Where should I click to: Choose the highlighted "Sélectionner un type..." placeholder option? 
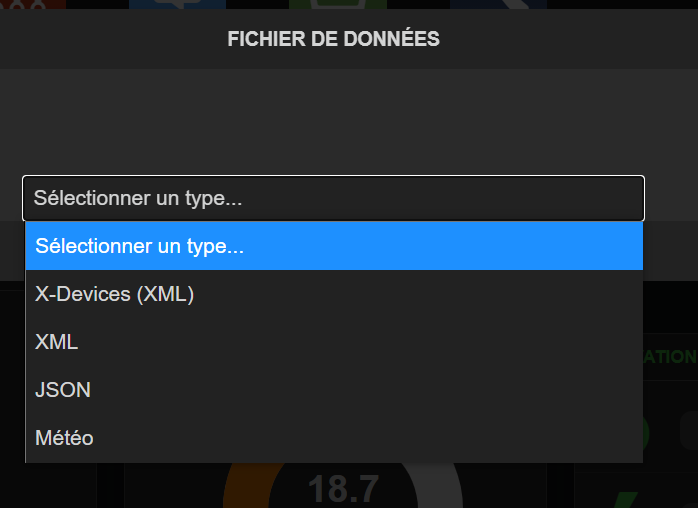pyautogui.click(x=333, y=246)
